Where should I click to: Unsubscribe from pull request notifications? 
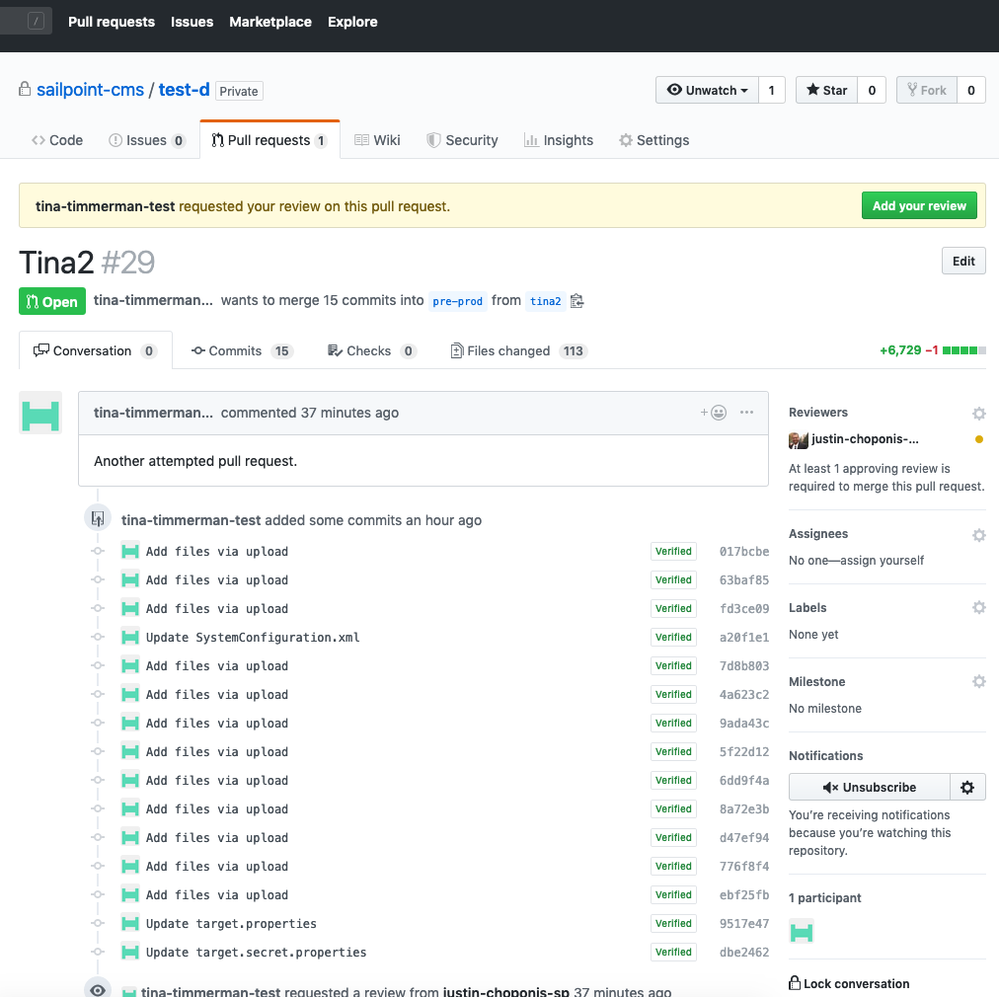point(868,787)
